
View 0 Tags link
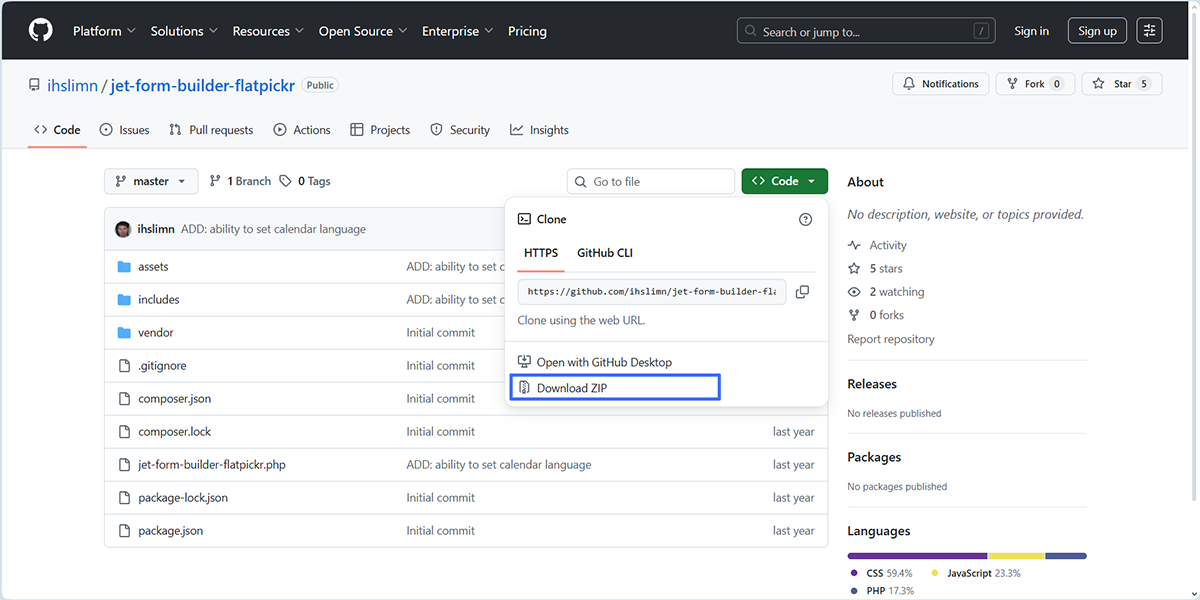coord(305,181)
